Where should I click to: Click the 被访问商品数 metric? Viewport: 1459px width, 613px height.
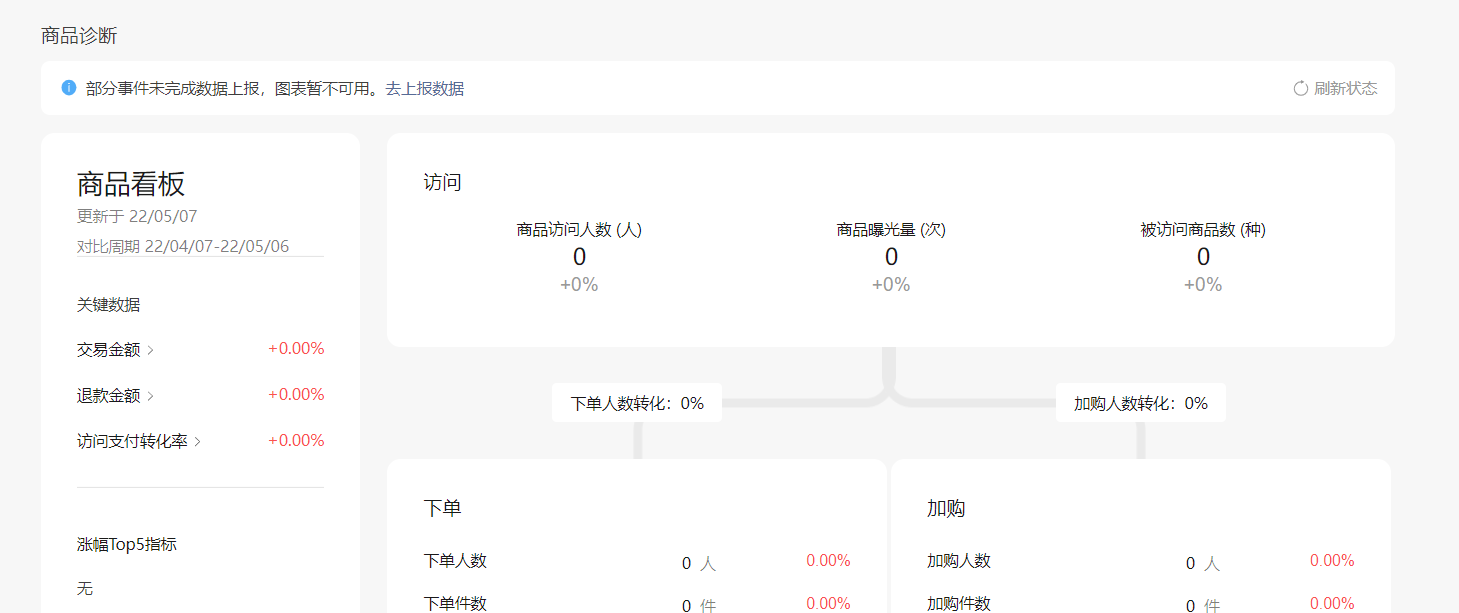[x=1203, y=257]
